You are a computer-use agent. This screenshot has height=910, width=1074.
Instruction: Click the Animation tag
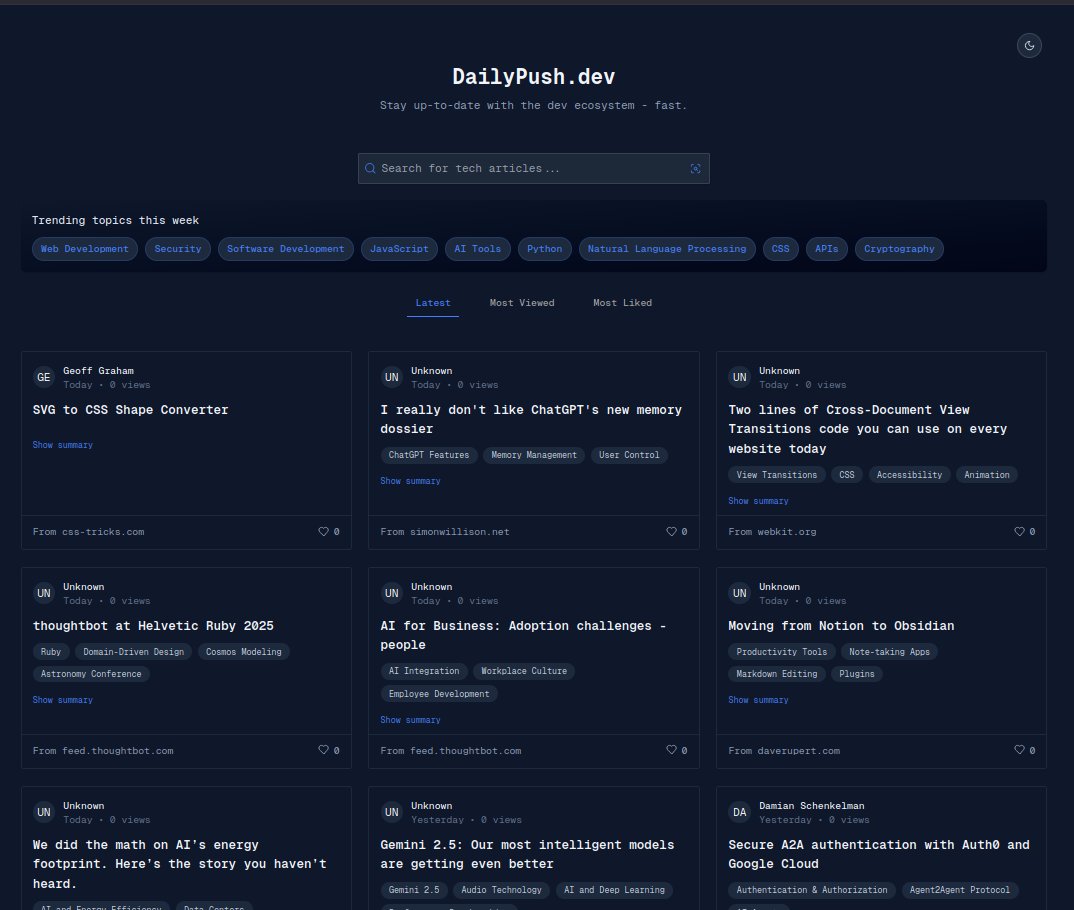pyautogui.click(x=986, y=475)
